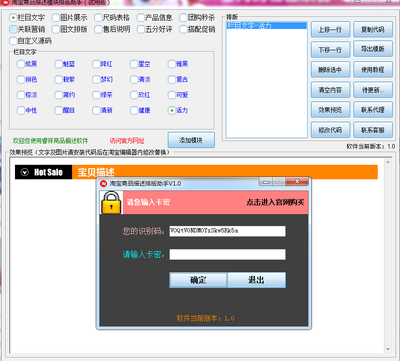
Task: Select the highlighted 栏目文字-活力 list row
Action: tap(266, 26)
